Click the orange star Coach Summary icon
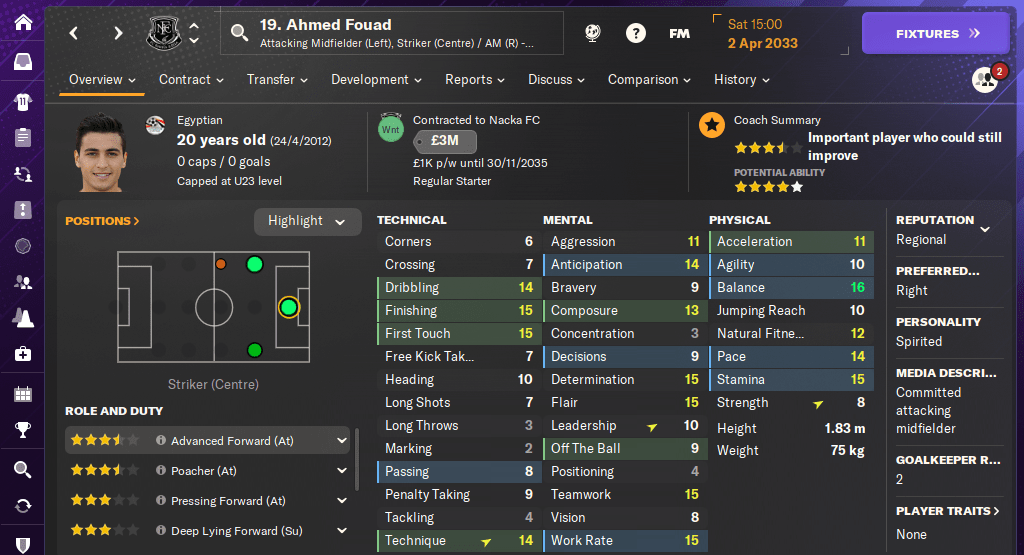This screenshot has height=555, width=1024. pyautogui.click(x=712, y=125)
